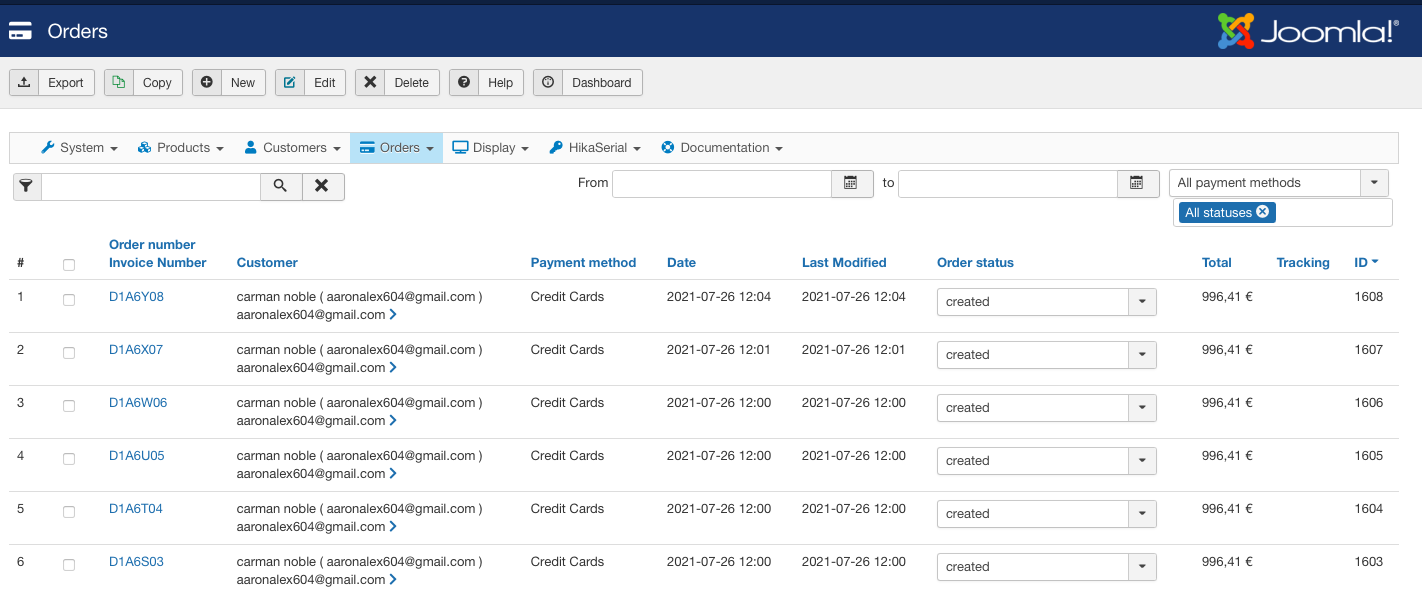Click the filter funnel icon
The width and height of the screenshot is (1422, 595).
tap(27, 186)
